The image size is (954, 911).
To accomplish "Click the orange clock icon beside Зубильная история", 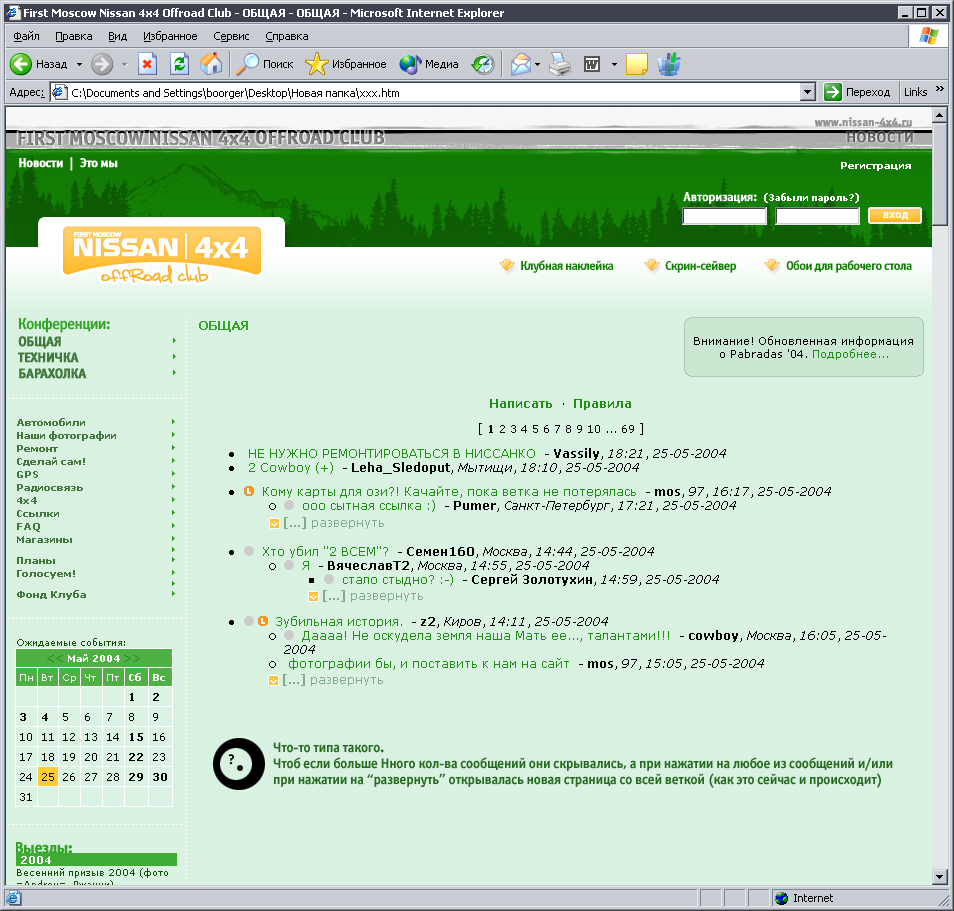I will pos(263,621).
